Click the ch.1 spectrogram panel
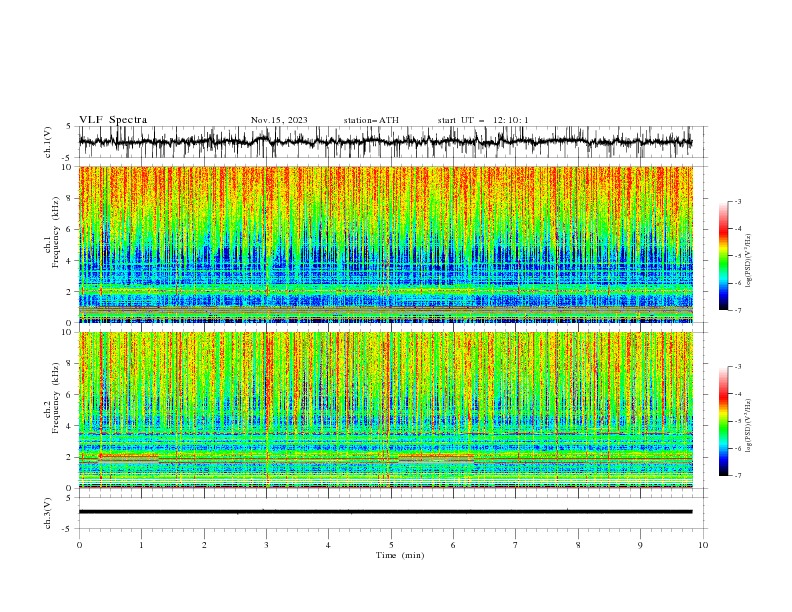This screenshot has height=612, width=792. pos(386,244)
